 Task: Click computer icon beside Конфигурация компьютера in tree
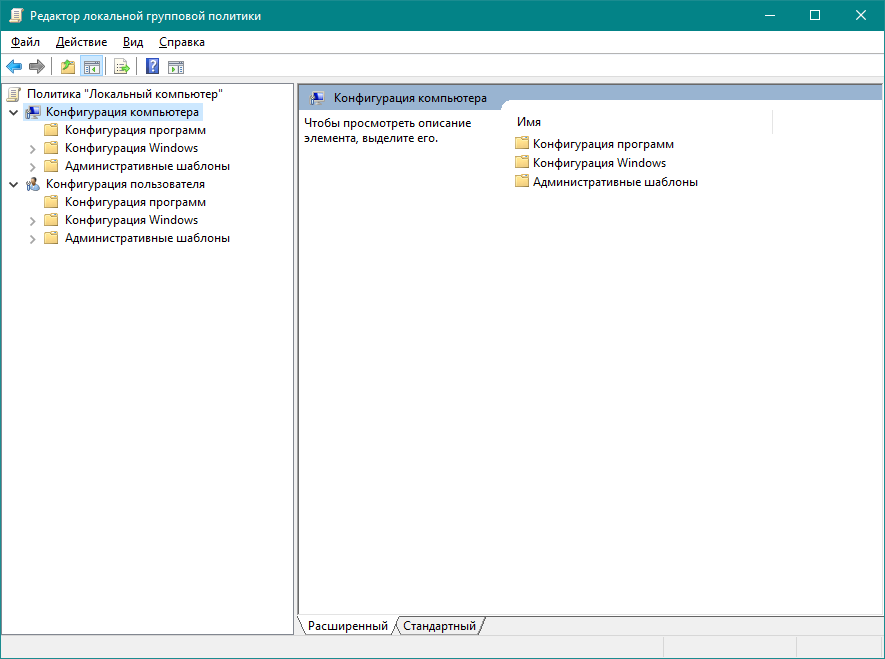(x=33, y=112)
